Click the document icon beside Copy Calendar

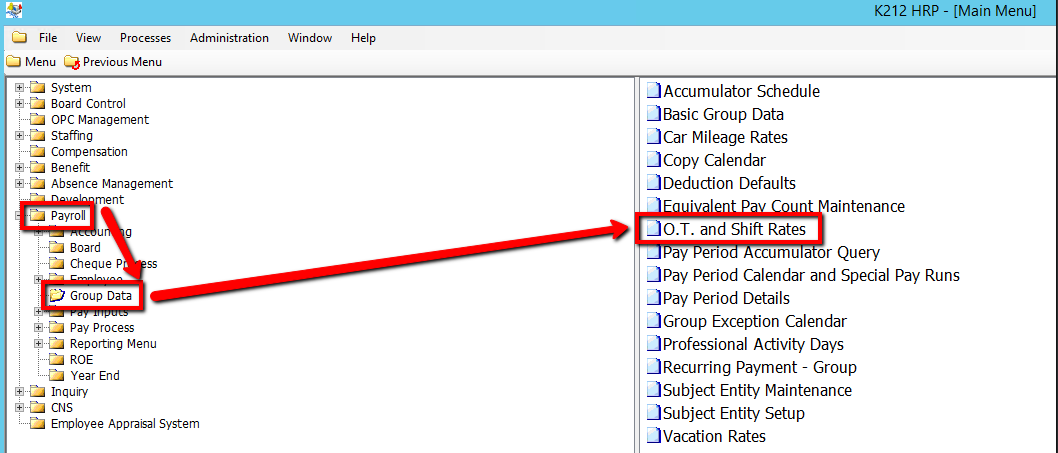[653, 160]
